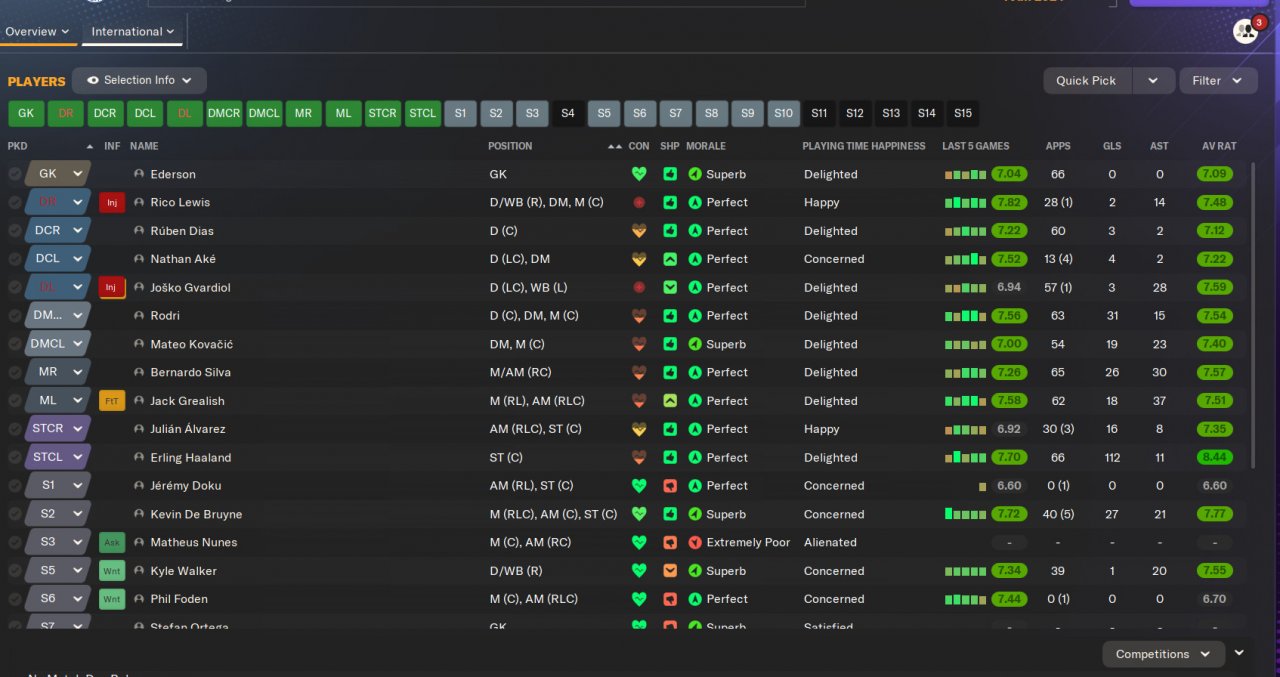Click Julián Álvarez's yellow heart condition icon
This screenshot has width=1280, height=677.
click(639, 429)
